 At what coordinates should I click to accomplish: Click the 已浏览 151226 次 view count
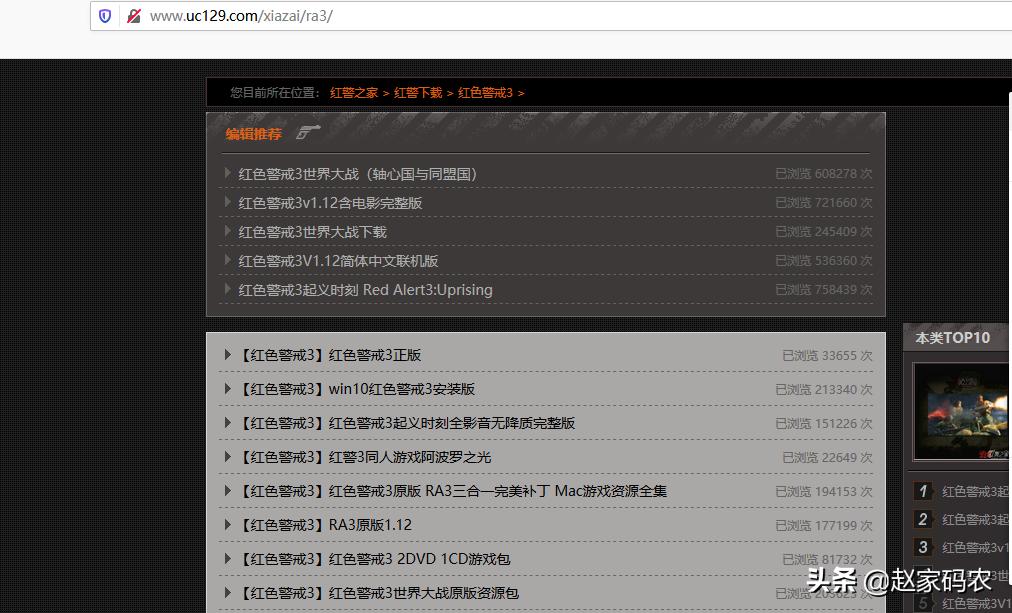click(x=824, y=424)
